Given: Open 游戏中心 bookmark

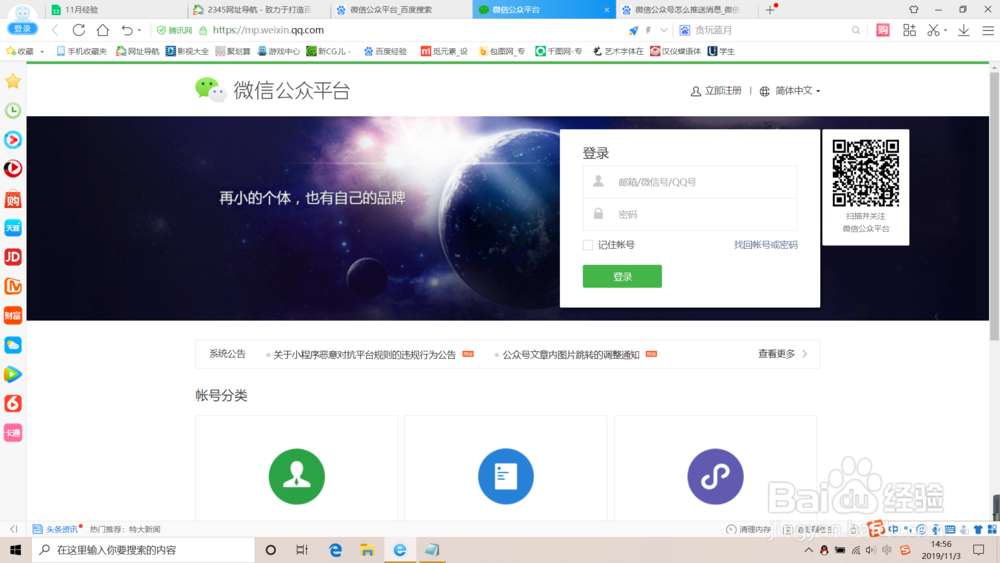Looking at the screenshot, I should tap(278, 51).
